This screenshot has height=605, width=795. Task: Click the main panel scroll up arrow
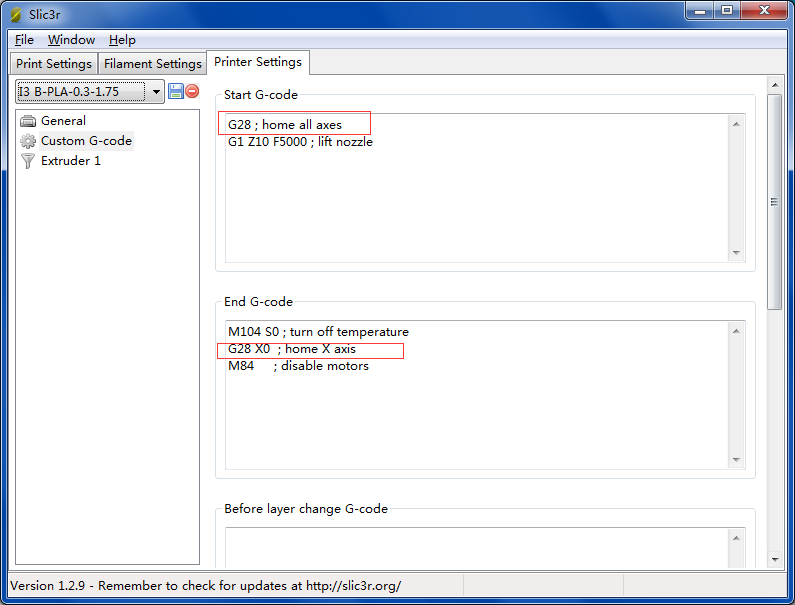(775, 85)
